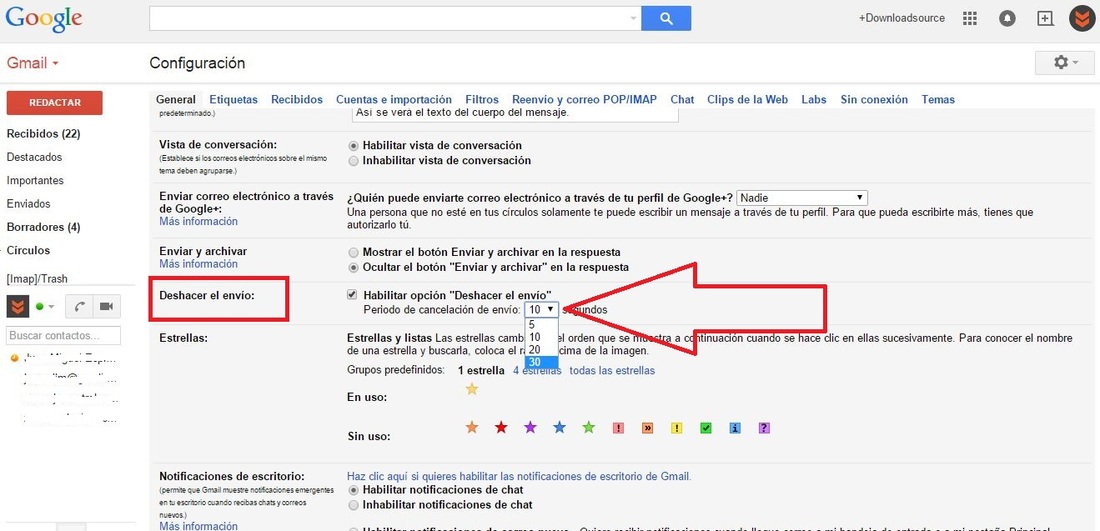Image resolution: width=1100 pixels, height=531 pixels.
Task: Open the settings gear menu
Action: 1065,63
